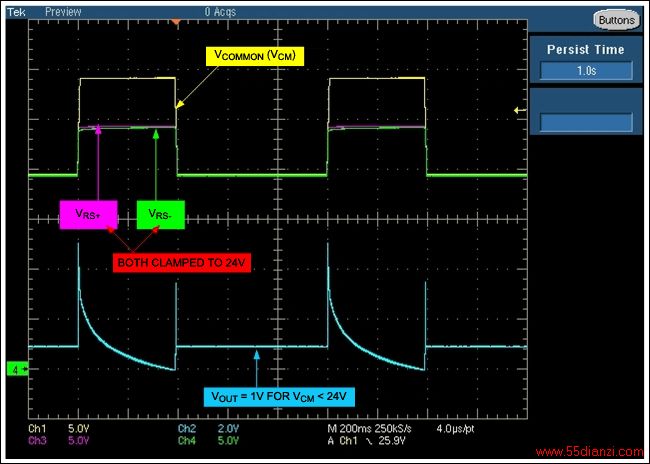Click the Ch4 5.0V readout

tap(208, 440)
